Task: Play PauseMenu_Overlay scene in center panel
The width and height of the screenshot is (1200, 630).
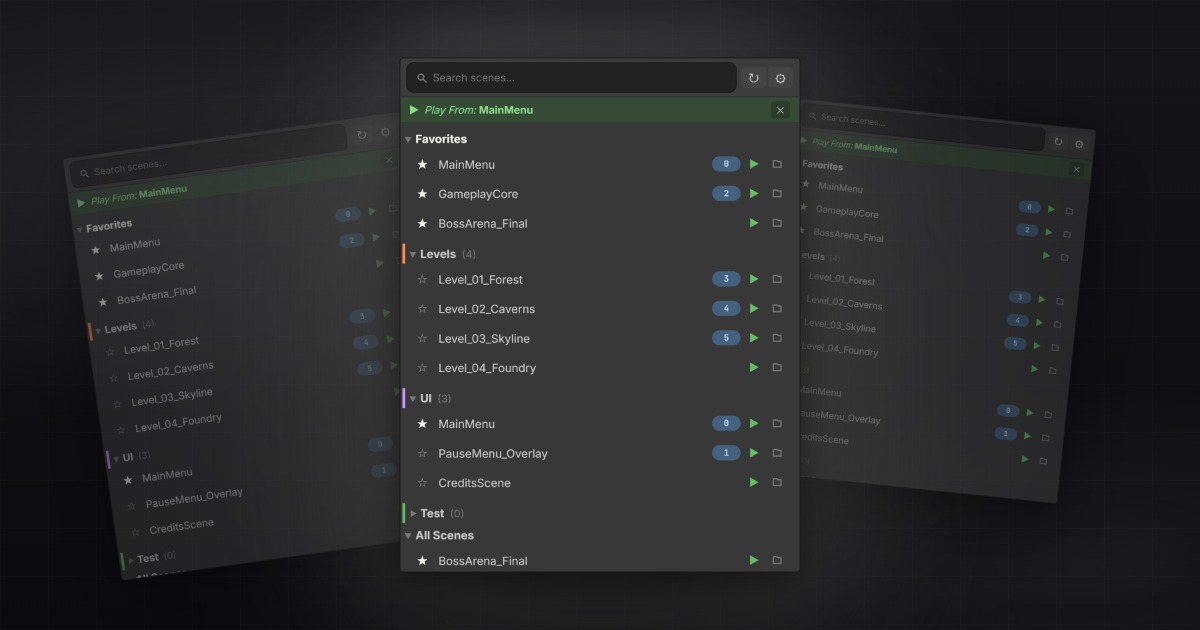Action: [x=754, y=453]
